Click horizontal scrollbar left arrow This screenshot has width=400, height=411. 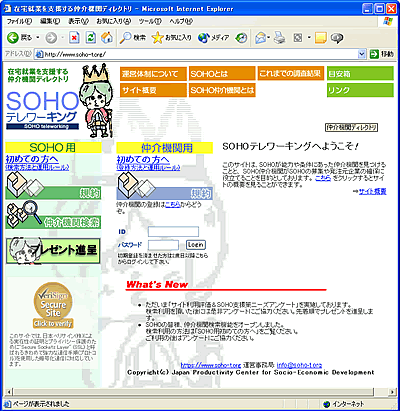9,392
